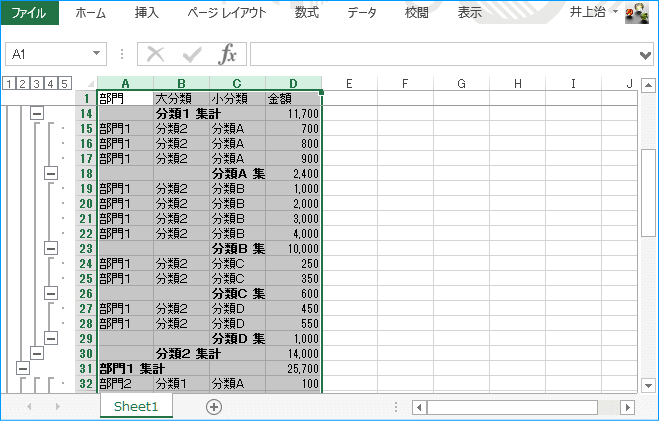Select the 部門1 集計 cell

tap(125, 368)
